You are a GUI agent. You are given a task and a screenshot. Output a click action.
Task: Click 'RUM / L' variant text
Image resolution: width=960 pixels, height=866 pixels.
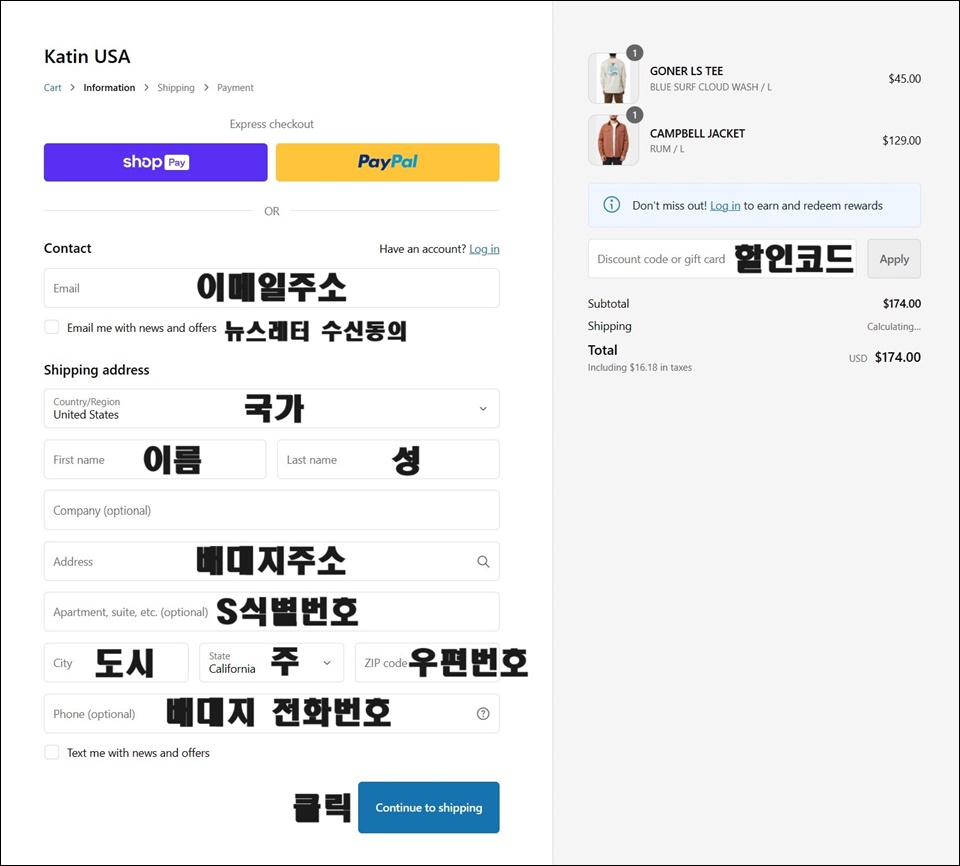point(667,149)
